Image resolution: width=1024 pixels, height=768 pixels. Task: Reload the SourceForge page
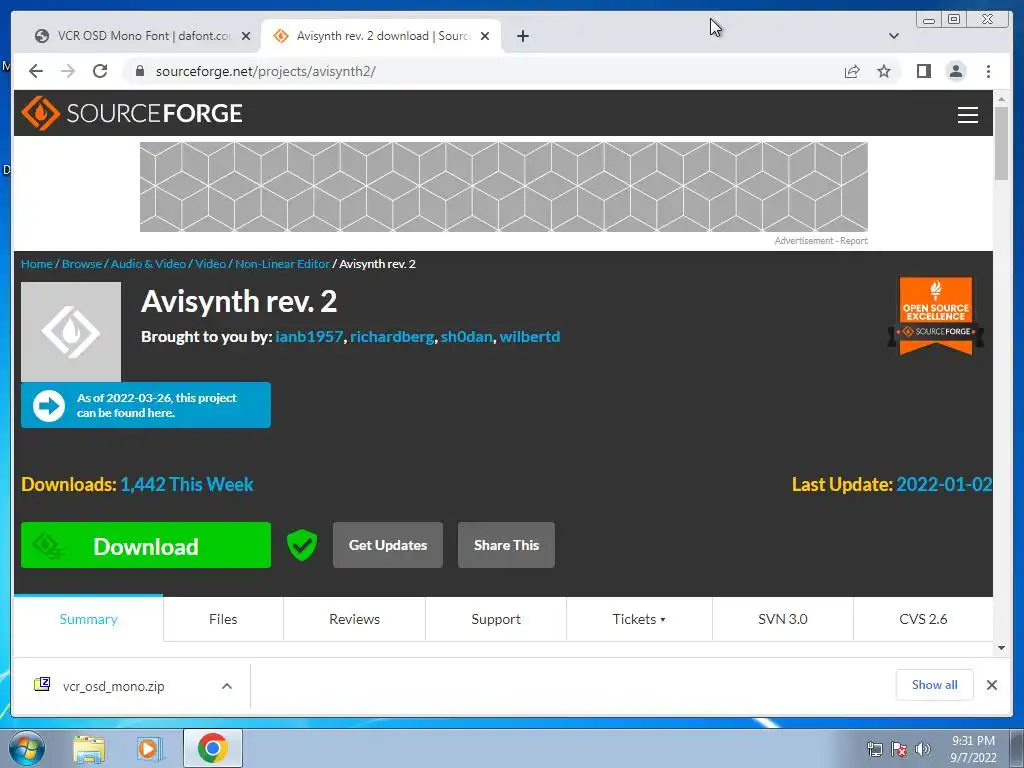point(100,71)
